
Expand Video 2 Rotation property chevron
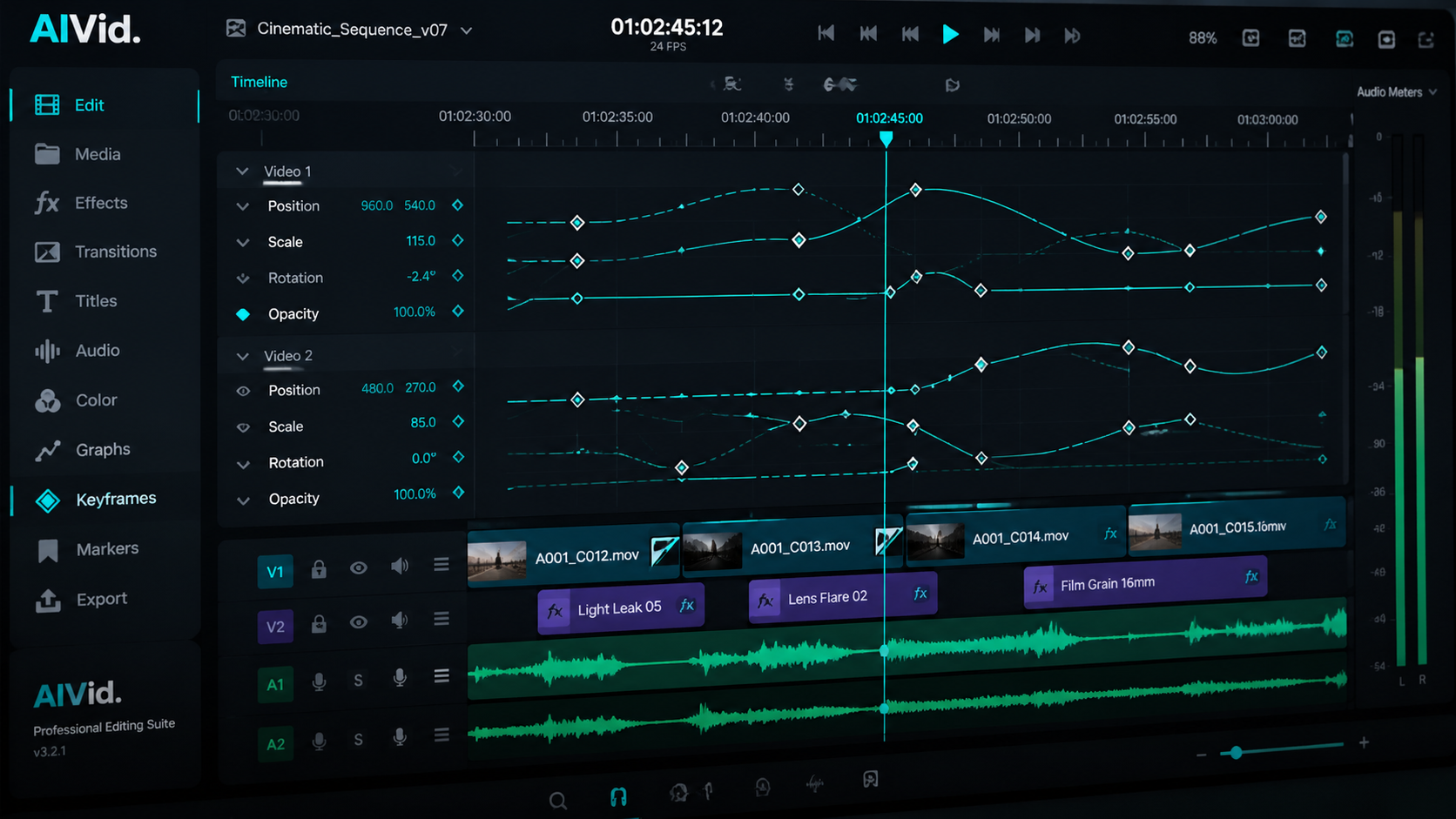pos(244,464)
